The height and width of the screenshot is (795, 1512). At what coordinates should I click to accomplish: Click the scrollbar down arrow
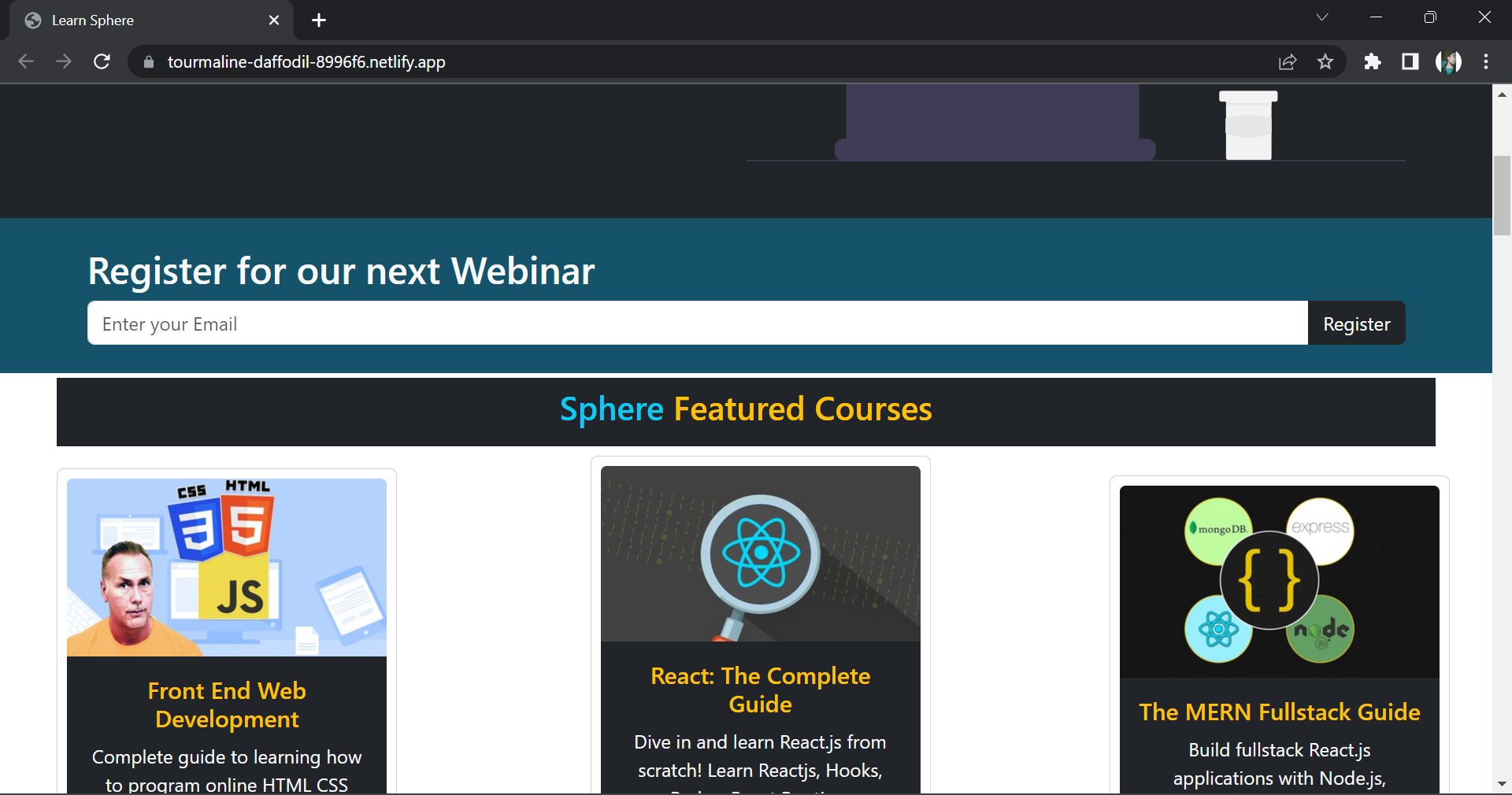click(1502, 785)
